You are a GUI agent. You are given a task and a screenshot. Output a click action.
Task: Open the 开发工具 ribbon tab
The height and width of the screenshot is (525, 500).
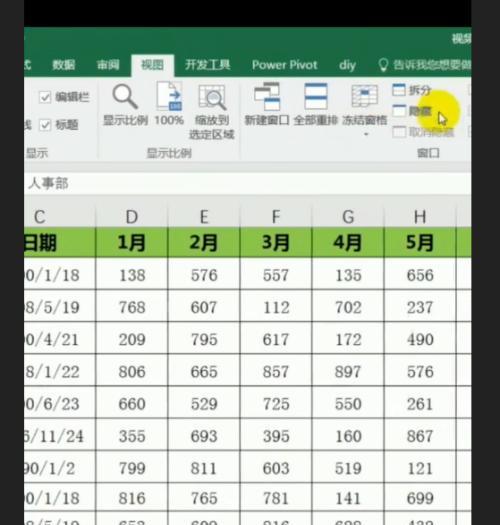(208, 65)
